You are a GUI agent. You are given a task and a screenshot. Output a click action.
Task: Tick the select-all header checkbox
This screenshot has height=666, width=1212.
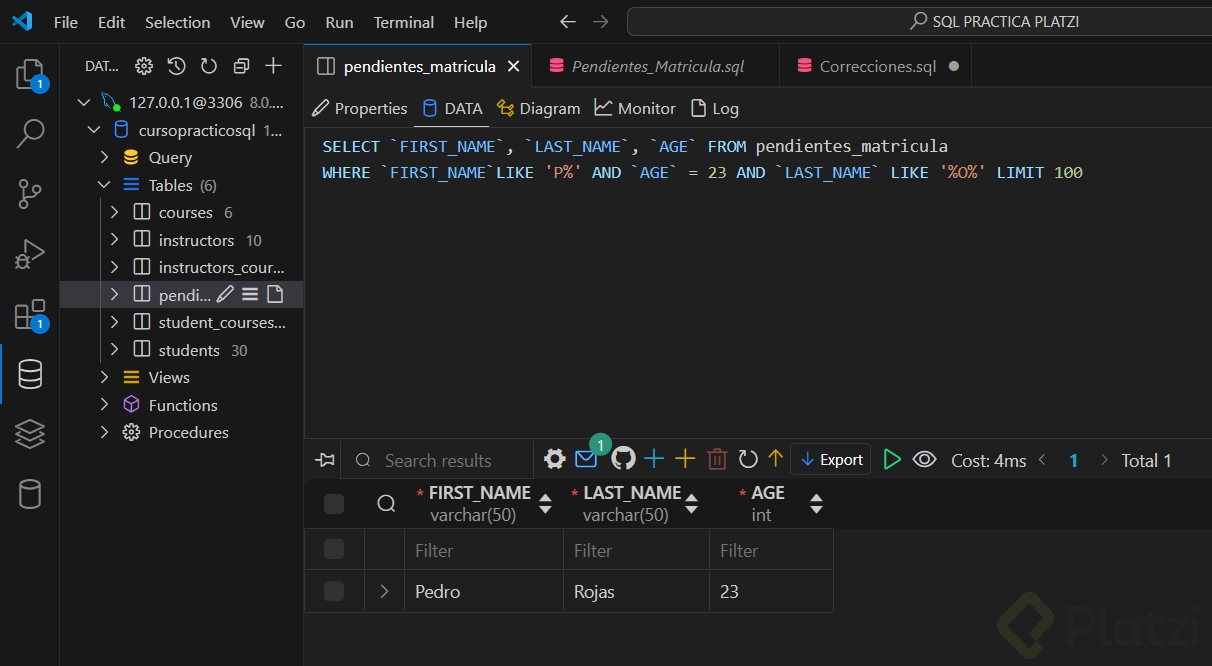point(334,504)
